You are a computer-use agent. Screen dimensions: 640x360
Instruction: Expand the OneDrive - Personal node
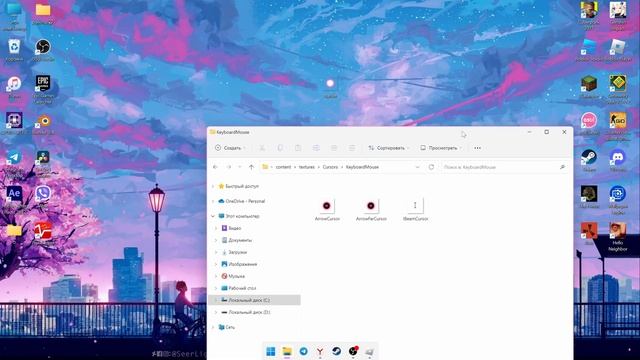[x=213, y=201]
